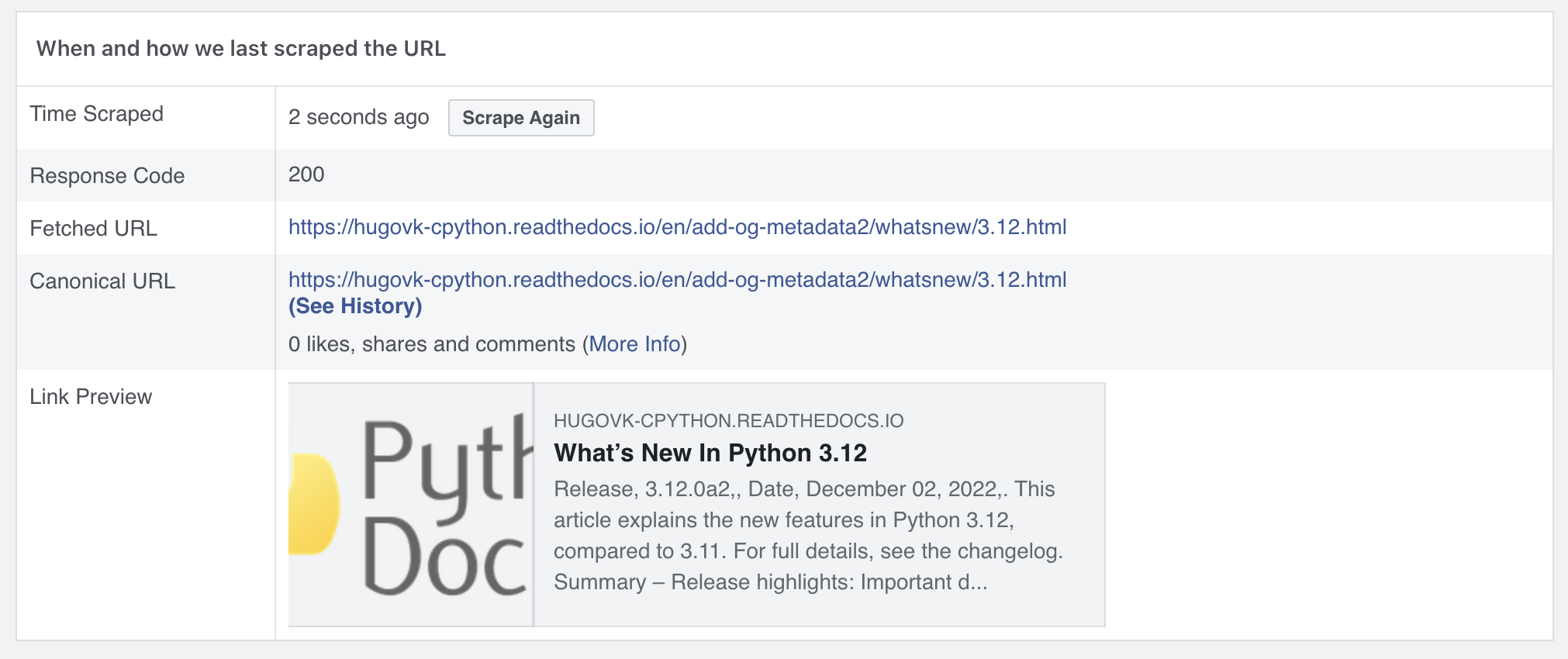1568x659 pixels.
Task: Open the Canonical URL link
Action: tap(678, 280)
